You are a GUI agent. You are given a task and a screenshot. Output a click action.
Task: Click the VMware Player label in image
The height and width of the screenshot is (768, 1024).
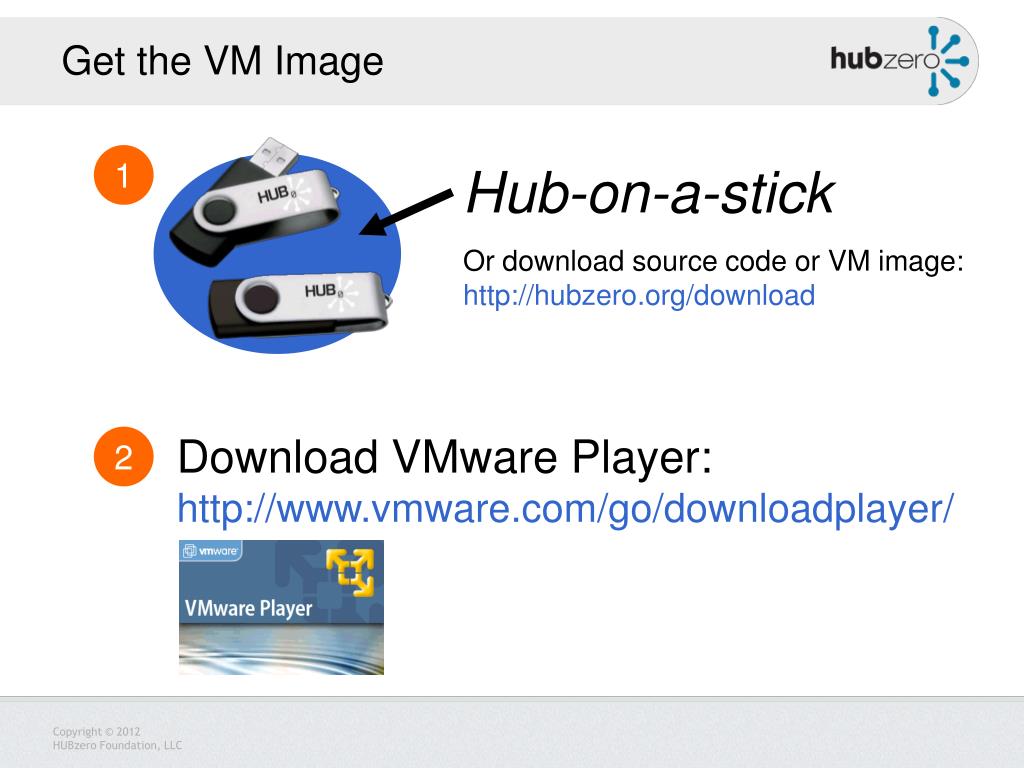[x=248, y=609]
